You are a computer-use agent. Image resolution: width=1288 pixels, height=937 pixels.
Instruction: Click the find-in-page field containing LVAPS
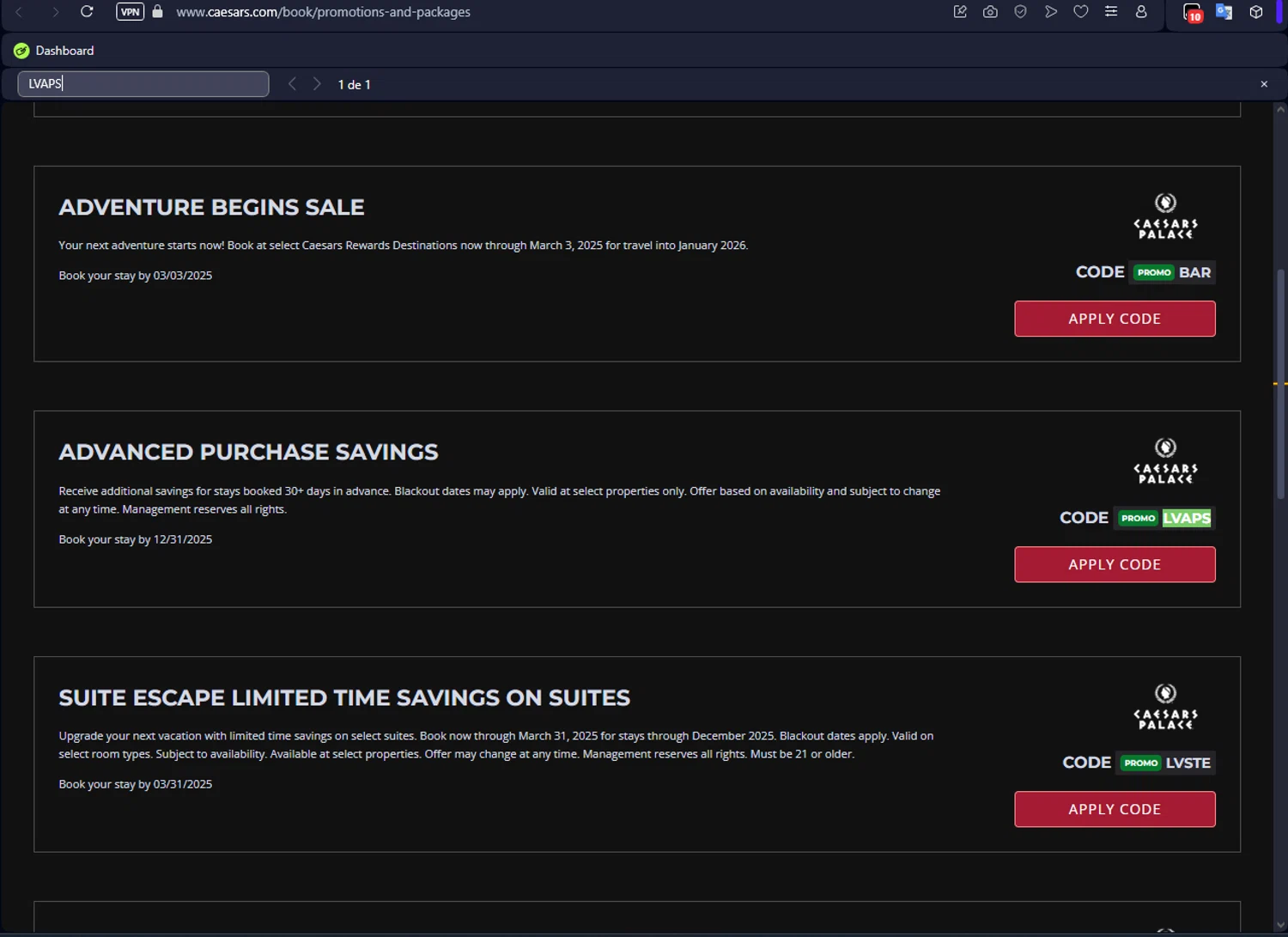point(143,83)
